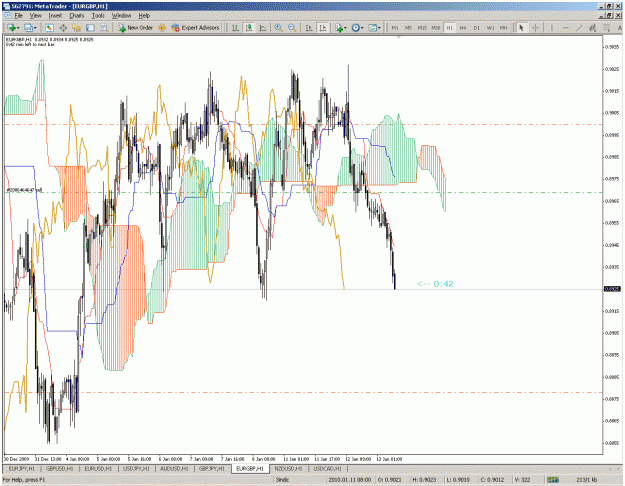Switch timeframe to H4
The width and height of the screenshot is (625, 486).
tap(463, 28)
